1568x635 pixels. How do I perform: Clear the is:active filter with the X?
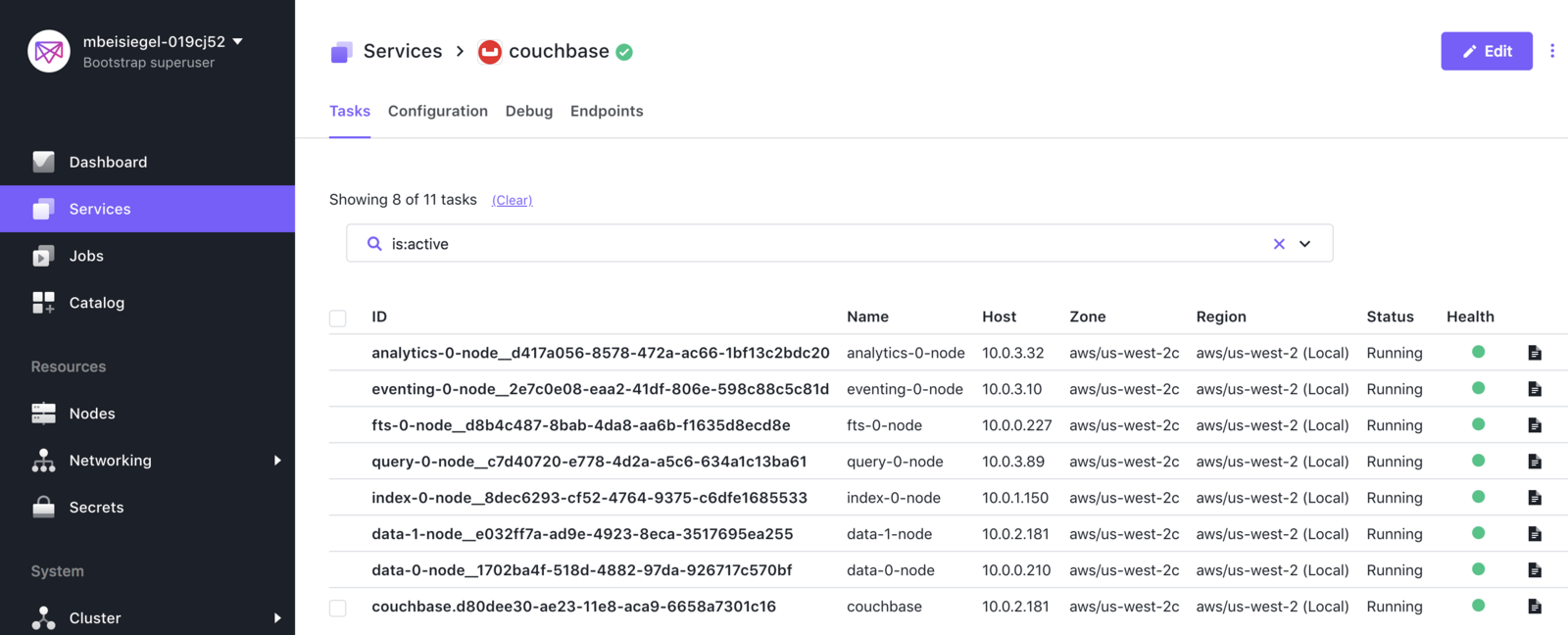point(1279,244)
